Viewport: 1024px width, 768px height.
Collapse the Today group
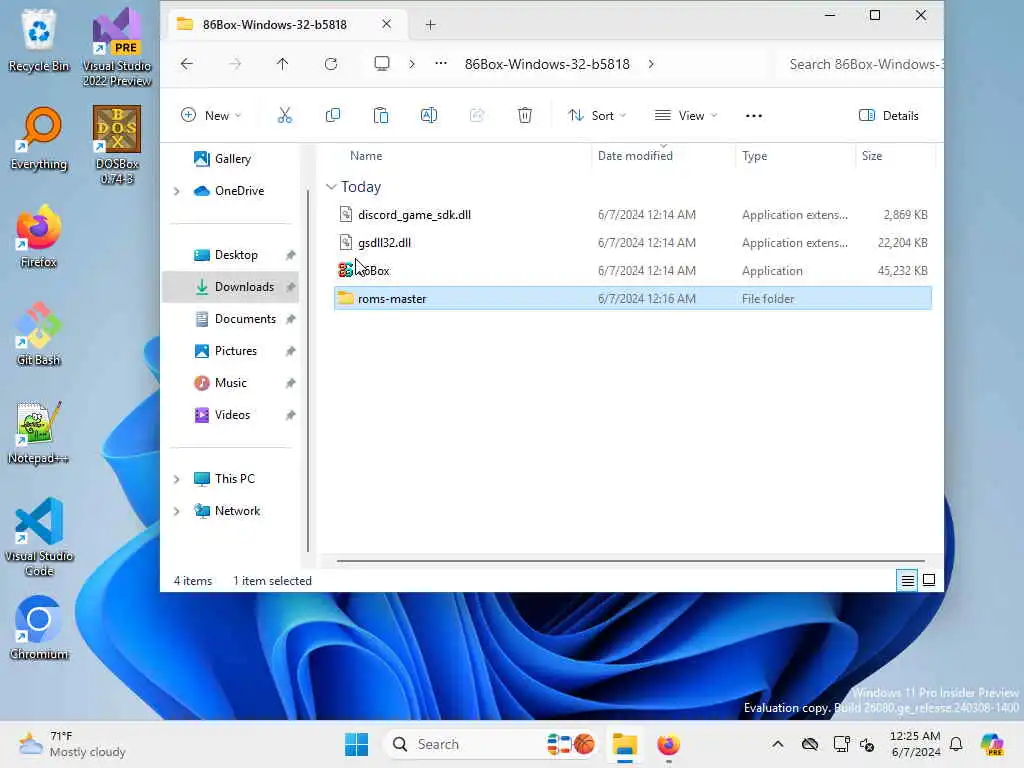(331, 187)
